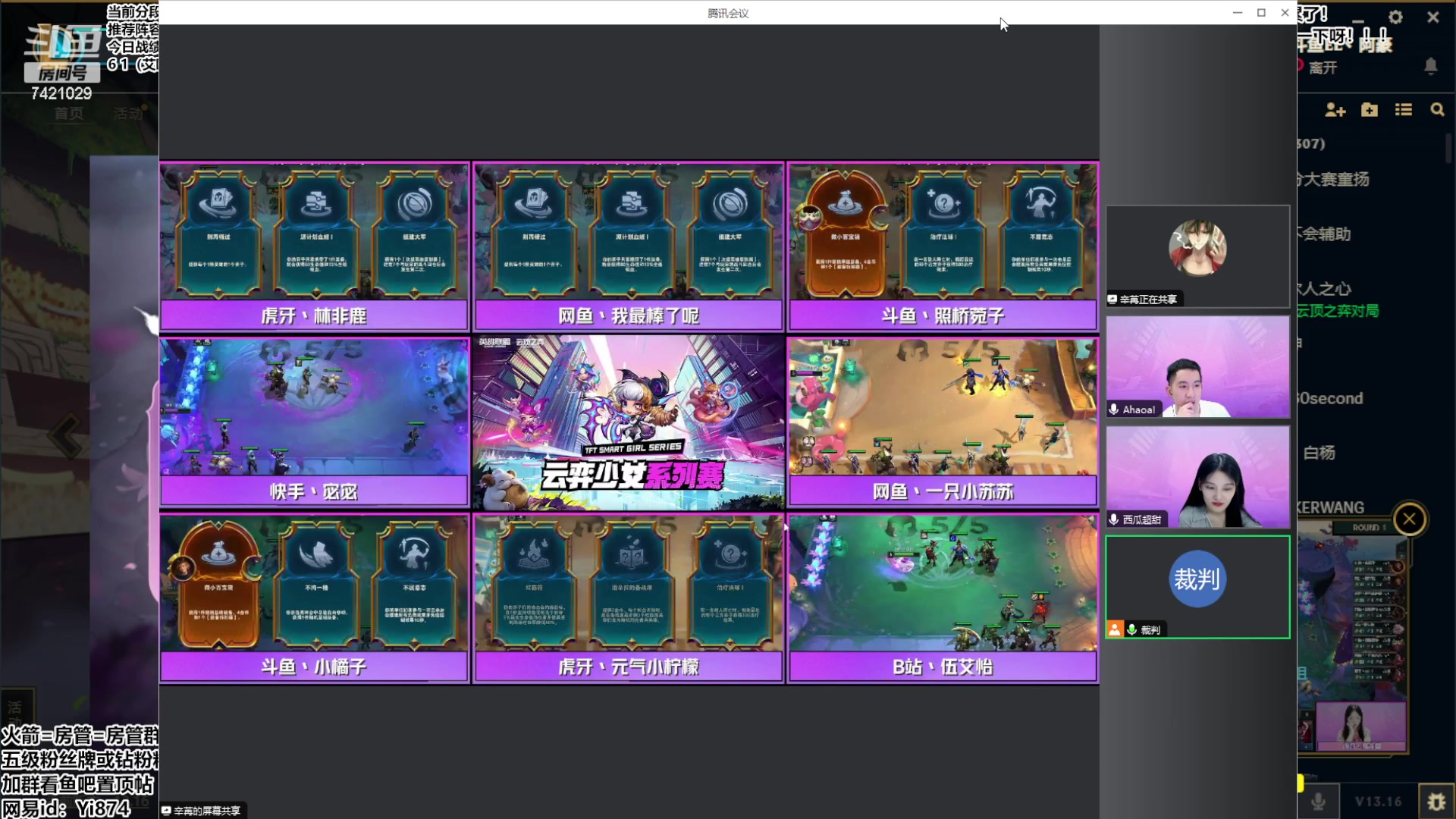Click the 网鱼丶一只小苏苏 game board view
This screenshot has height=819, width=1456.
pyautogui.click(x=943, y=407)
